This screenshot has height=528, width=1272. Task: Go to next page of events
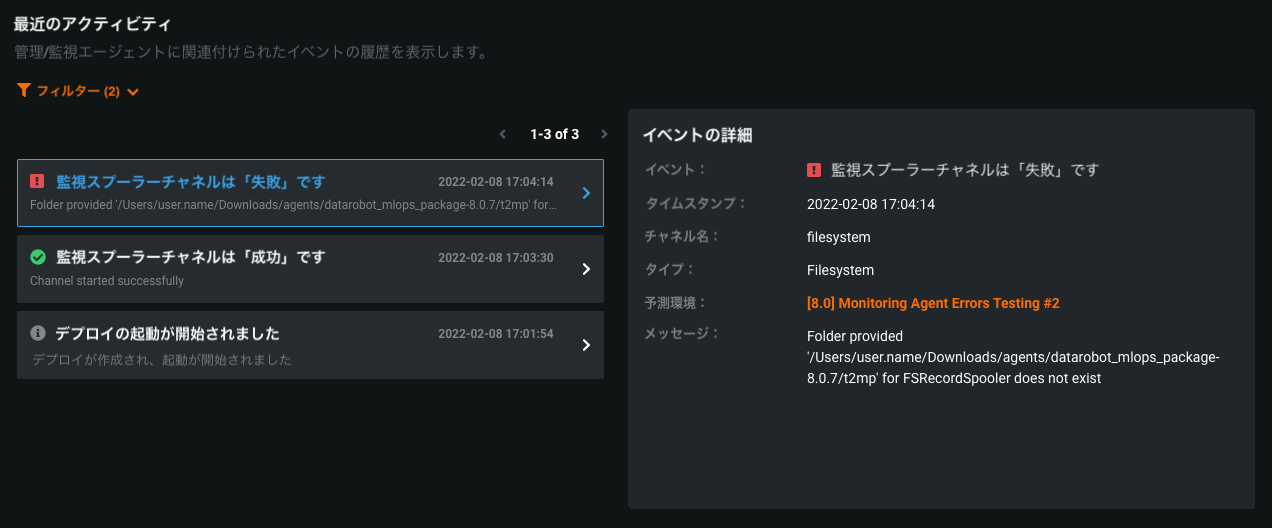[604, 134]
